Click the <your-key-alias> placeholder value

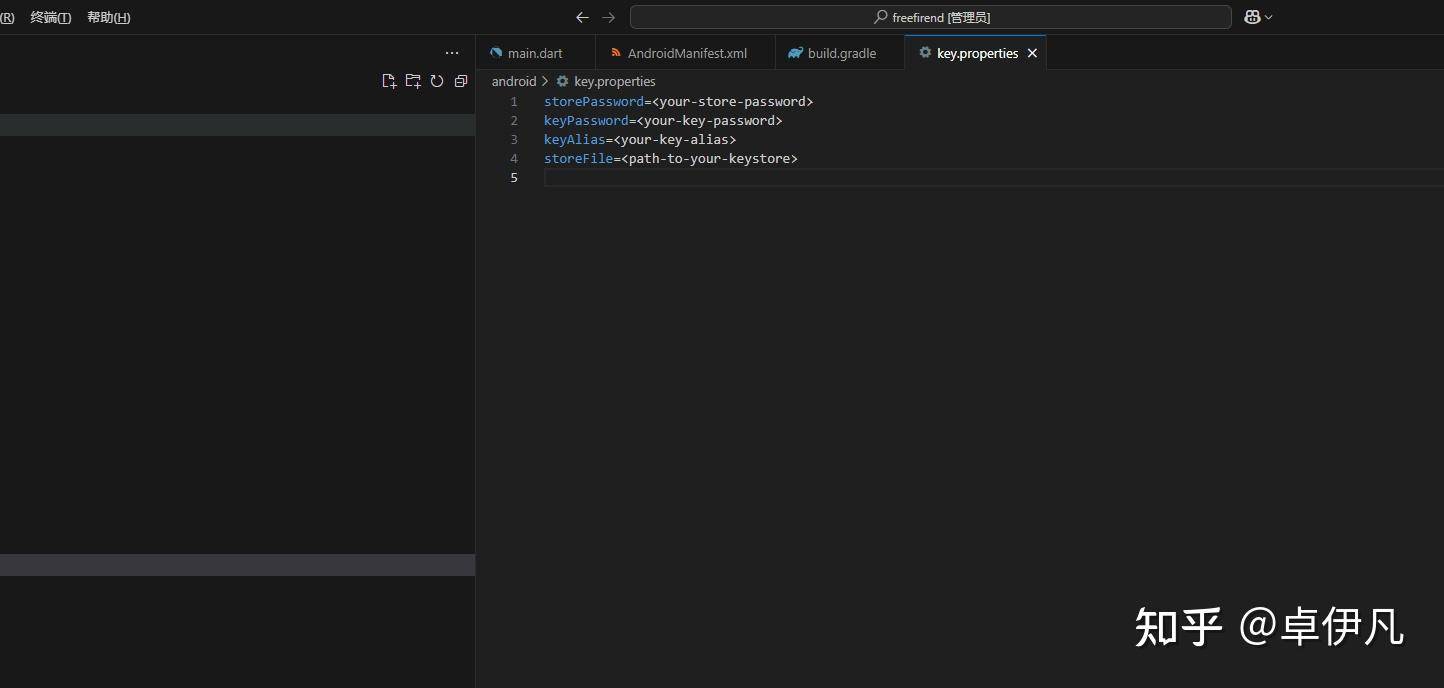click(675, 140)
